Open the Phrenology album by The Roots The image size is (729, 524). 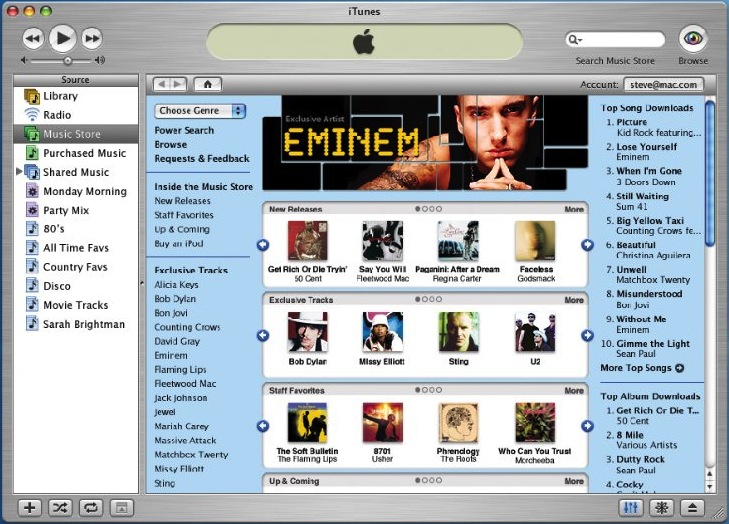pyautogui.click(x=458, y=422)
